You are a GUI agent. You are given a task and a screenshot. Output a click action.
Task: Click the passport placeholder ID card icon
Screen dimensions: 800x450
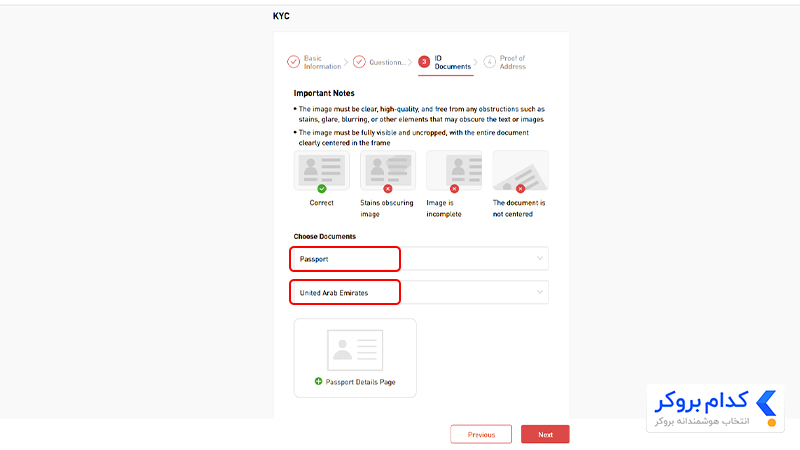click(x=355, y=350)
